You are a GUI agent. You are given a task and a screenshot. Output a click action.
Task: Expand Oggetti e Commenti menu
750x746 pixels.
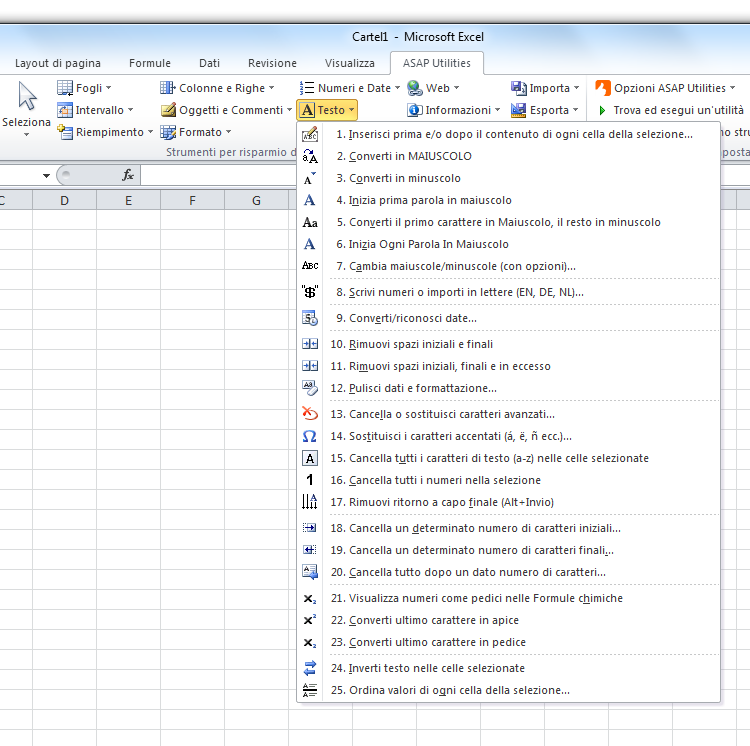click(226, 110)
